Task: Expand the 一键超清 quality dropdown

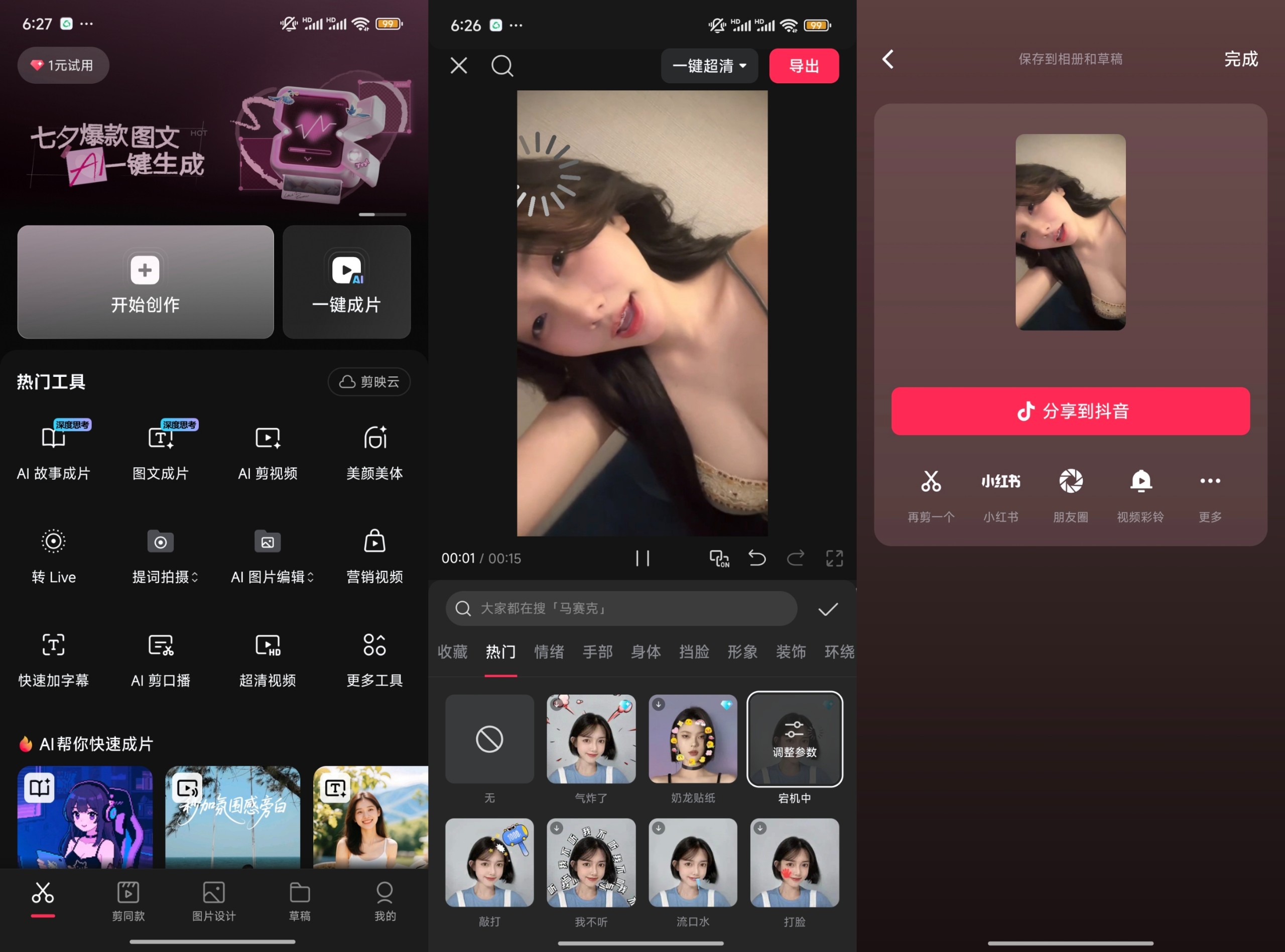Action: tap(709, 66)
